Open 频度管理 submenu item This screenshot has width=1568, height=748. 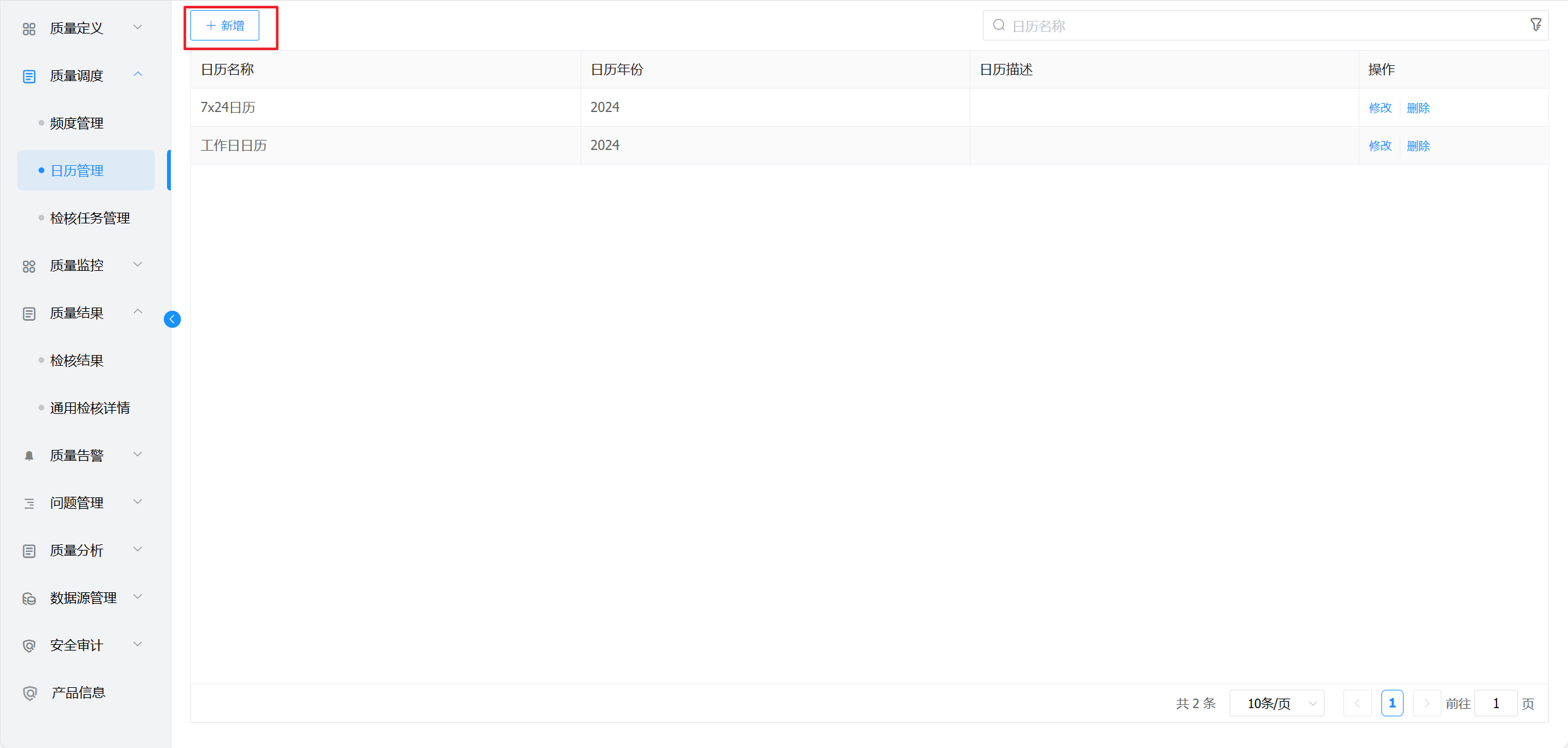tap(77, 123)
